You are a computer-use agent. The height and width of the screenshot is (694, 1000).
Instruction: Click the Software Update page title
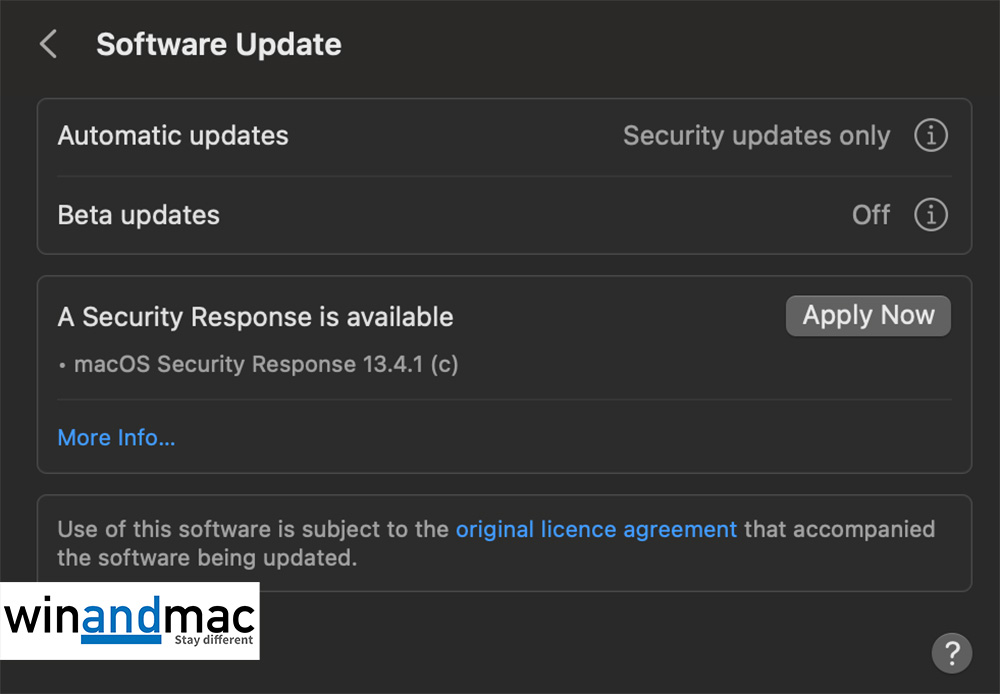tap(218, 45)
